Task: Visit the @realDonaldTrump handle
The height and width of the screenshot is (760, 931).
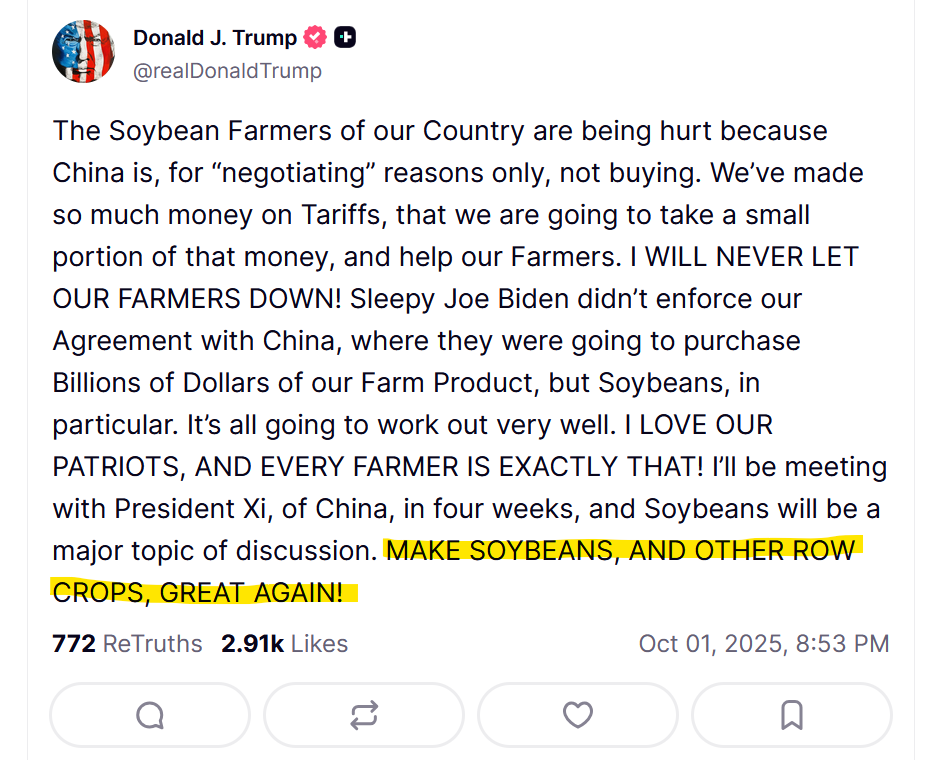Action: pyautogui.click(x=227, y=71)
